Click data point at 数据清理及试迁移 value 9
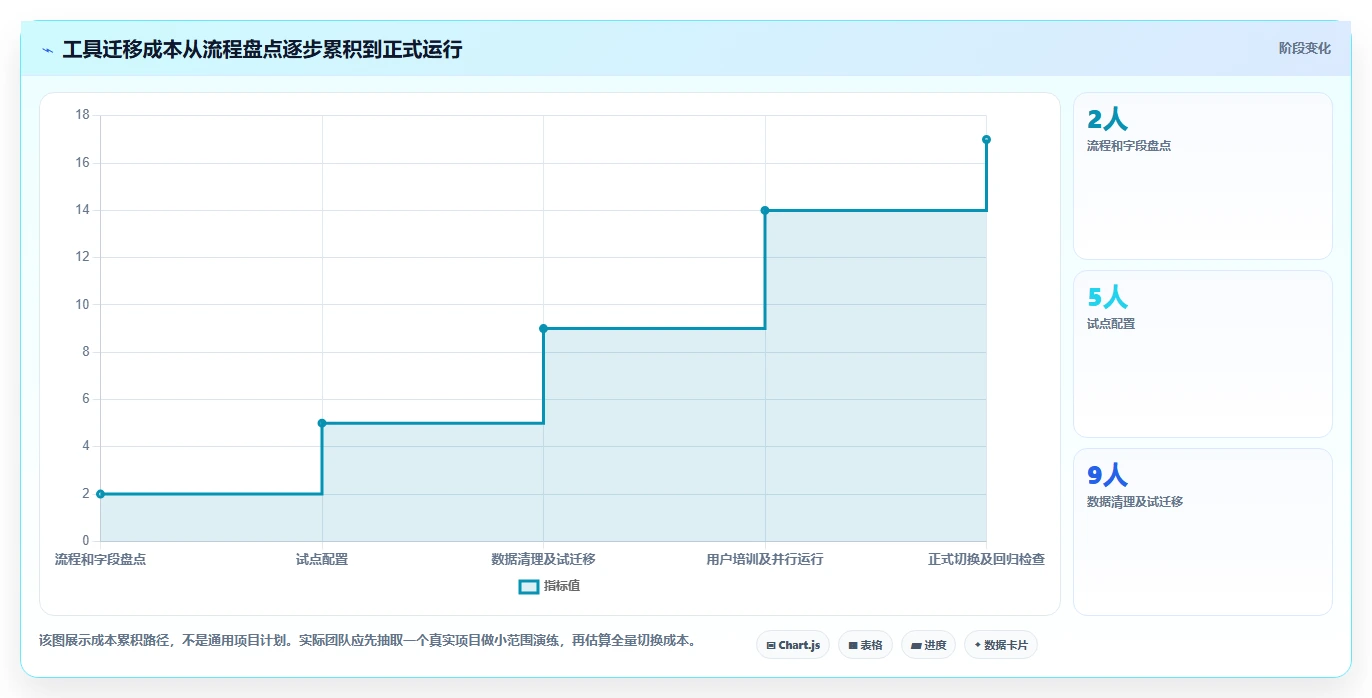The height and width of the screenshot is (698, 1372). [543, 328]
